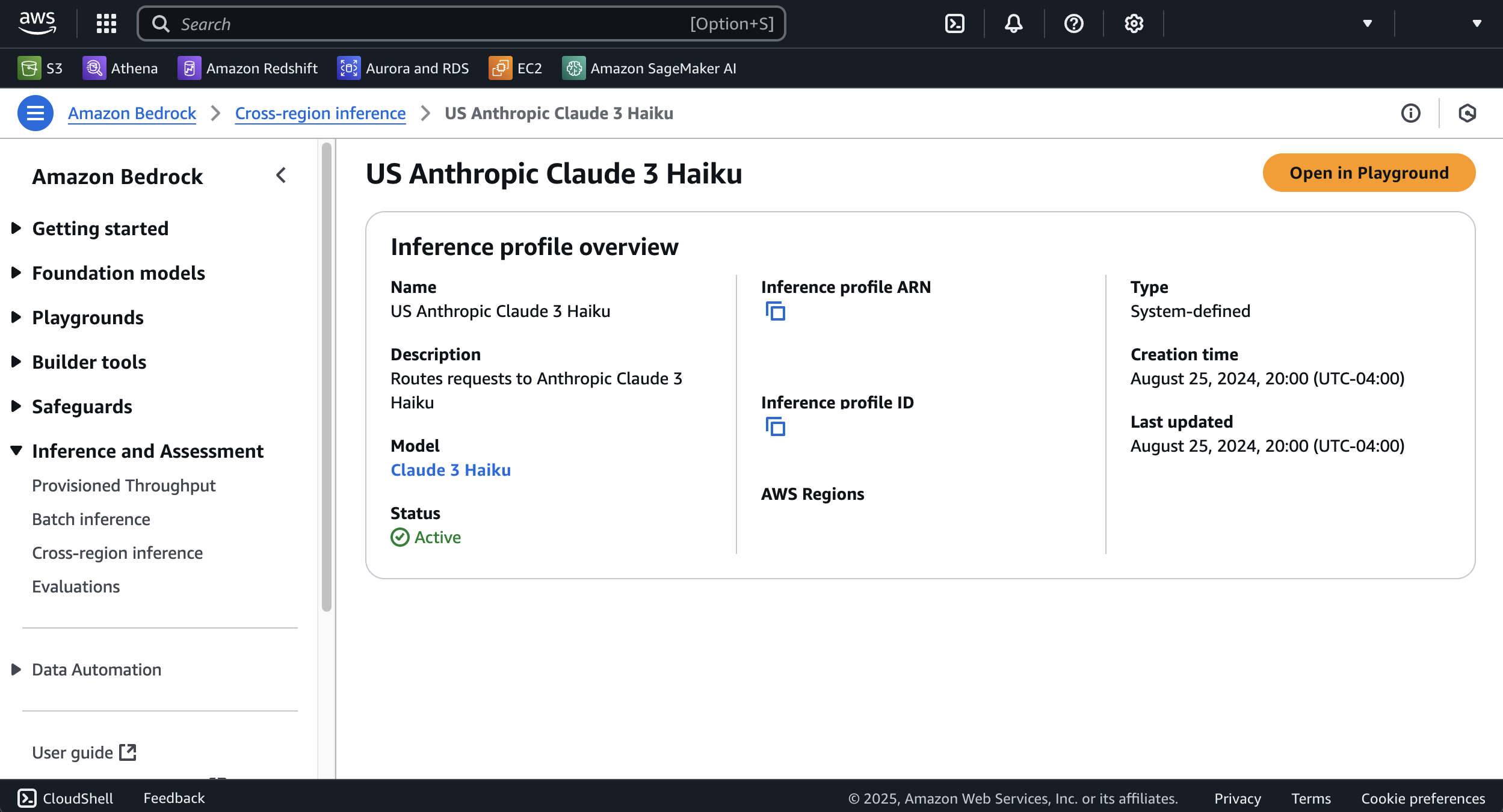Image resolution: width=1503 pixels, height=812 pixels.
Task: Expand the Builder tools section
Action: point(16,361)
